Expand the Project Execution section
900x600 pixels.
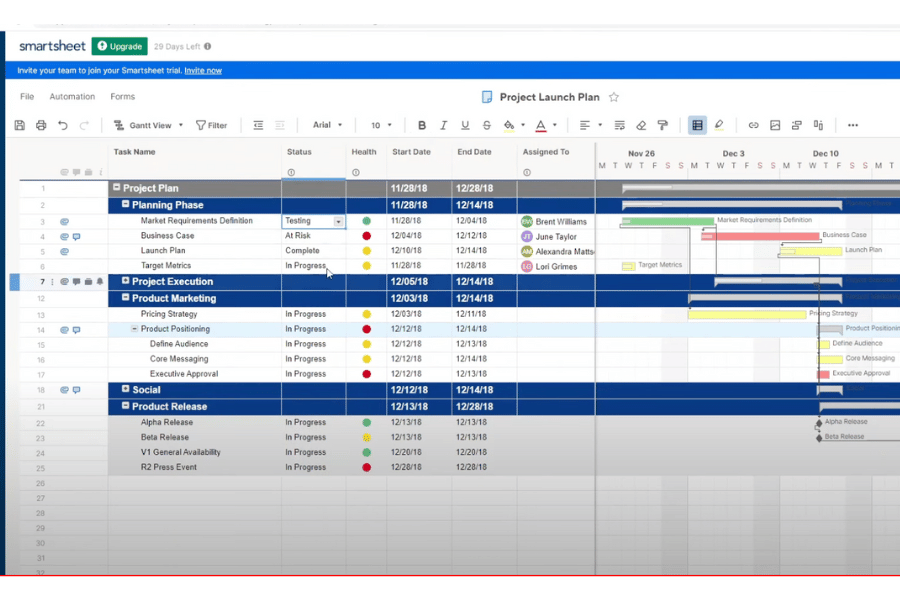point(126,280)
